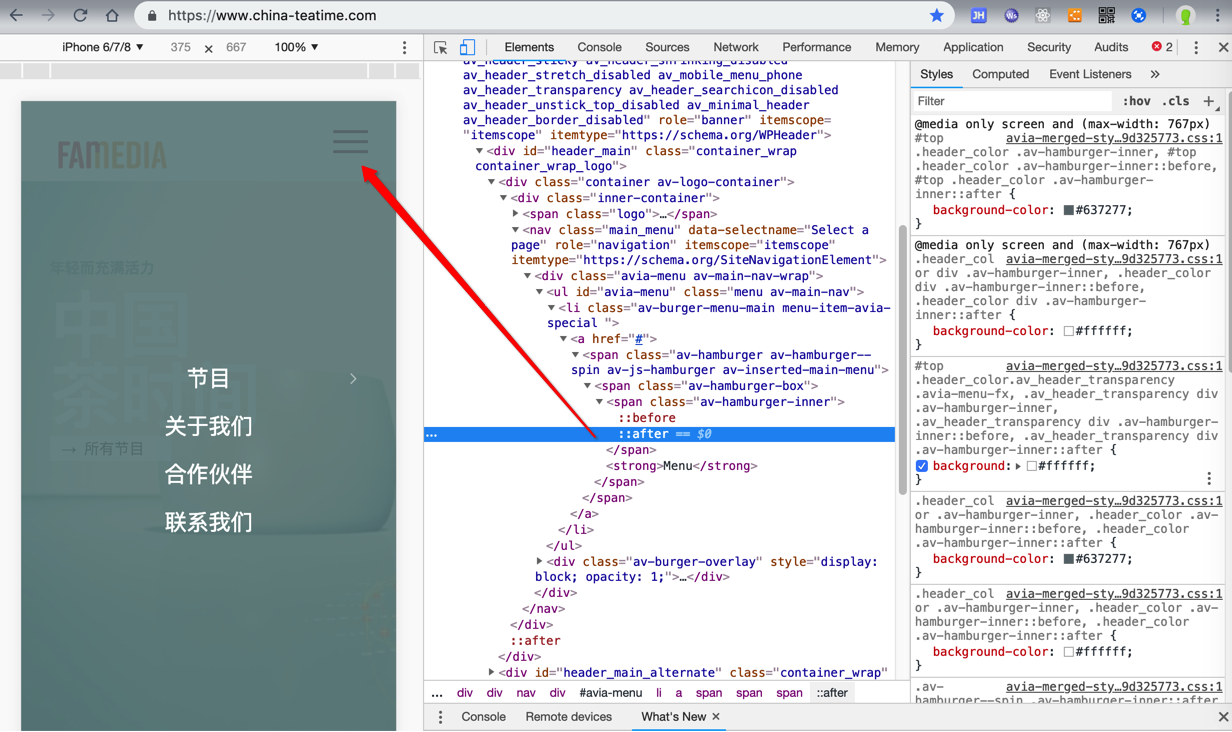
Task: Click the blue circular extension icon
Action: pos(1138,16)
